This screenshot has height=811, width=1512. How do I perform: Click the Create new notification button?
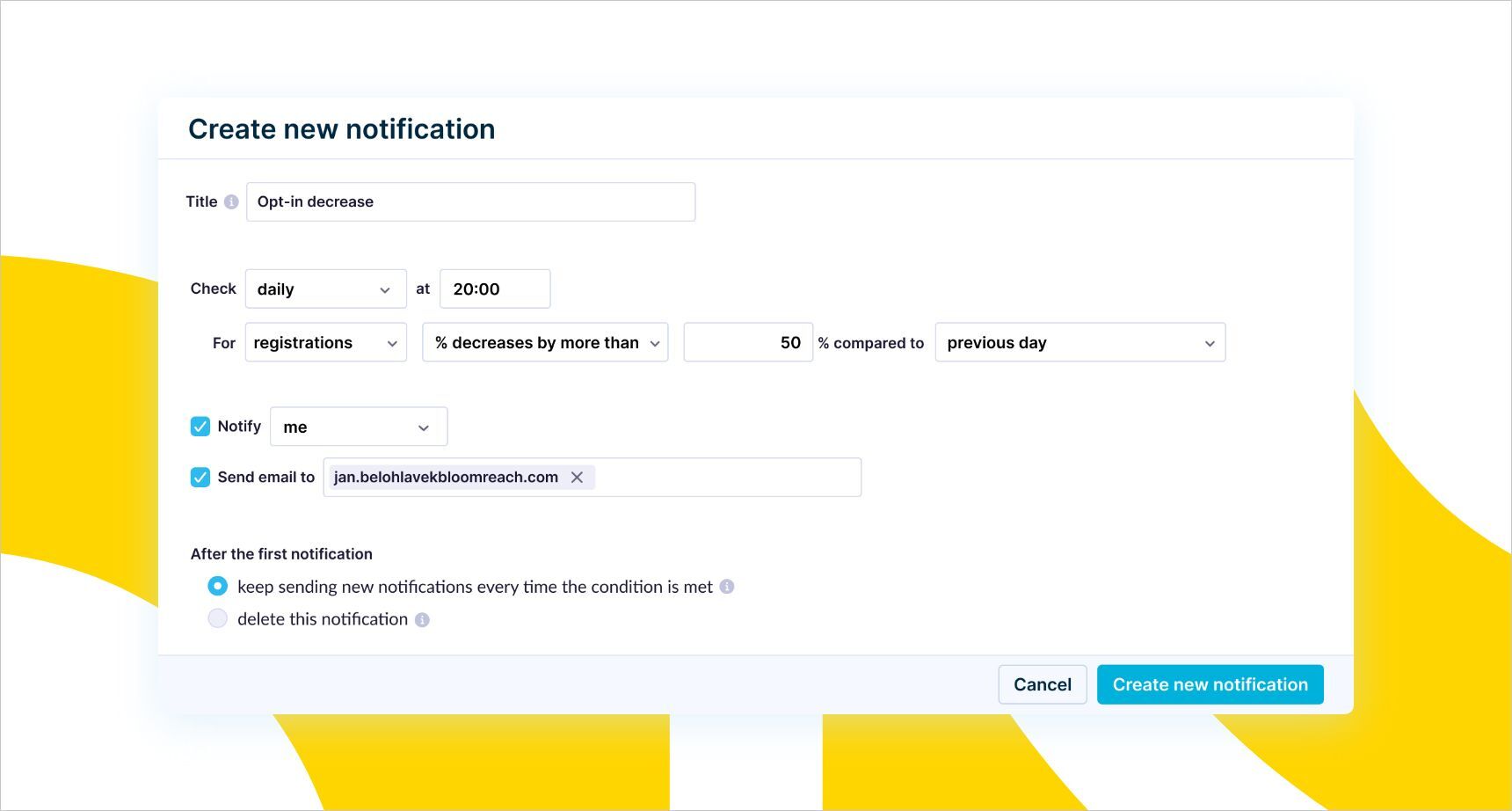[x=1210, y=684]
